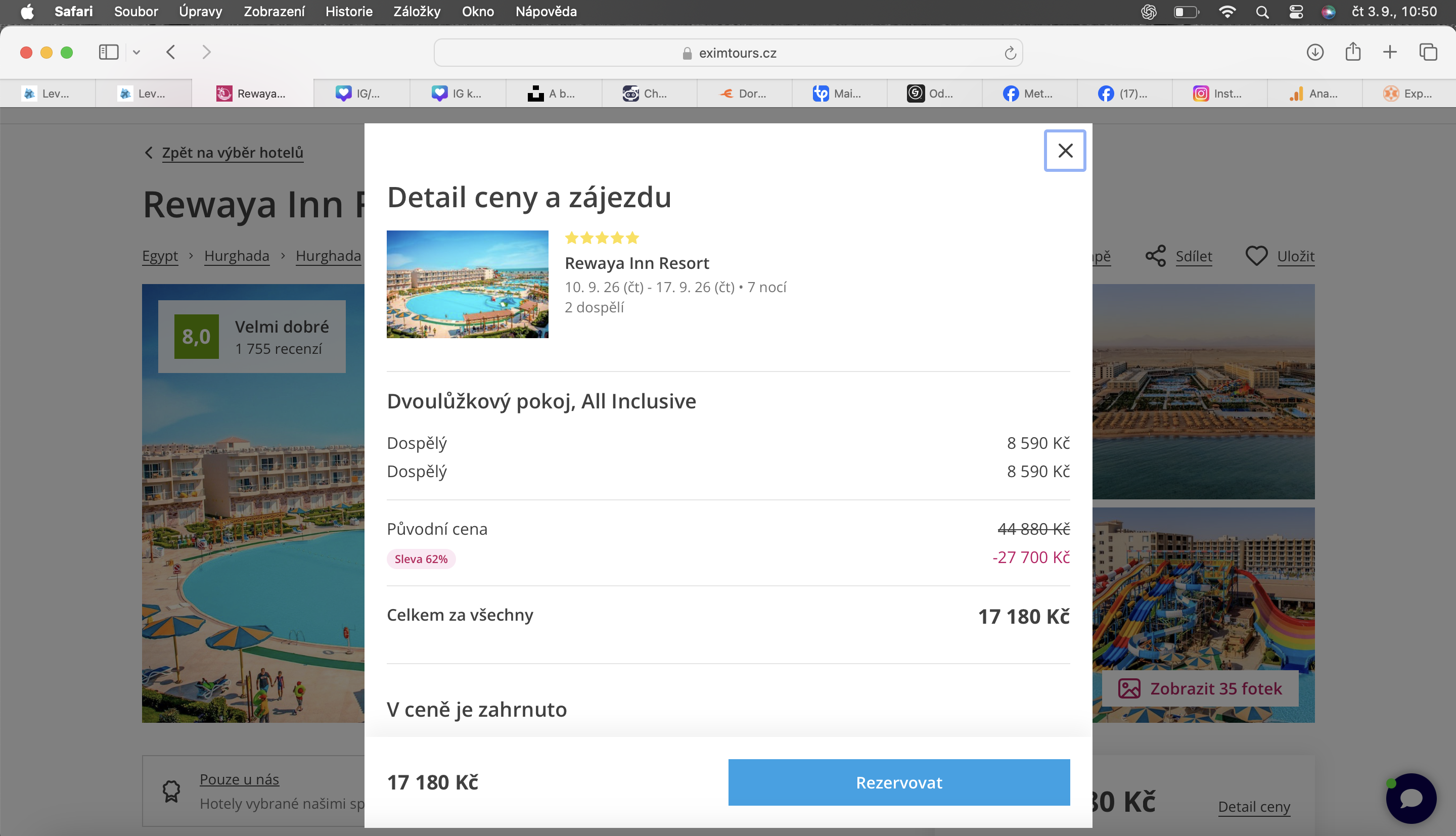Click the Rewaya Inn Resort thumbnail image

(467, 284)
